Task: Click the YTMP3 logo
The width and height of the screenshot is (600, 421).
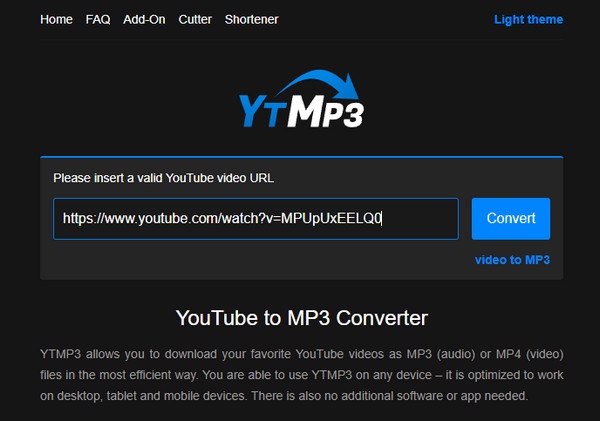Action: [302, 99]
